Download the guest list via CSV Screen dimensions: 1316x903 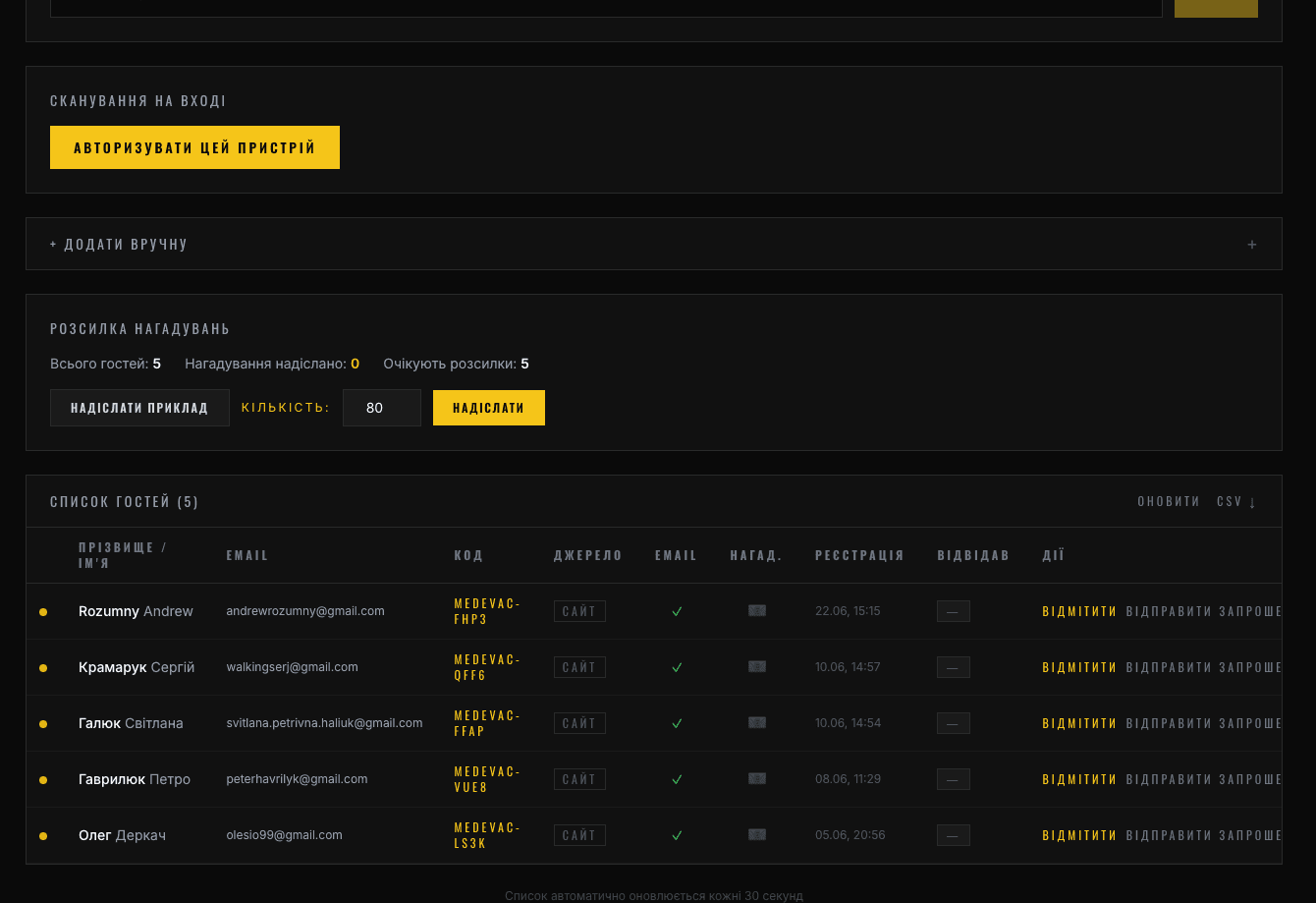(1236, 502)
